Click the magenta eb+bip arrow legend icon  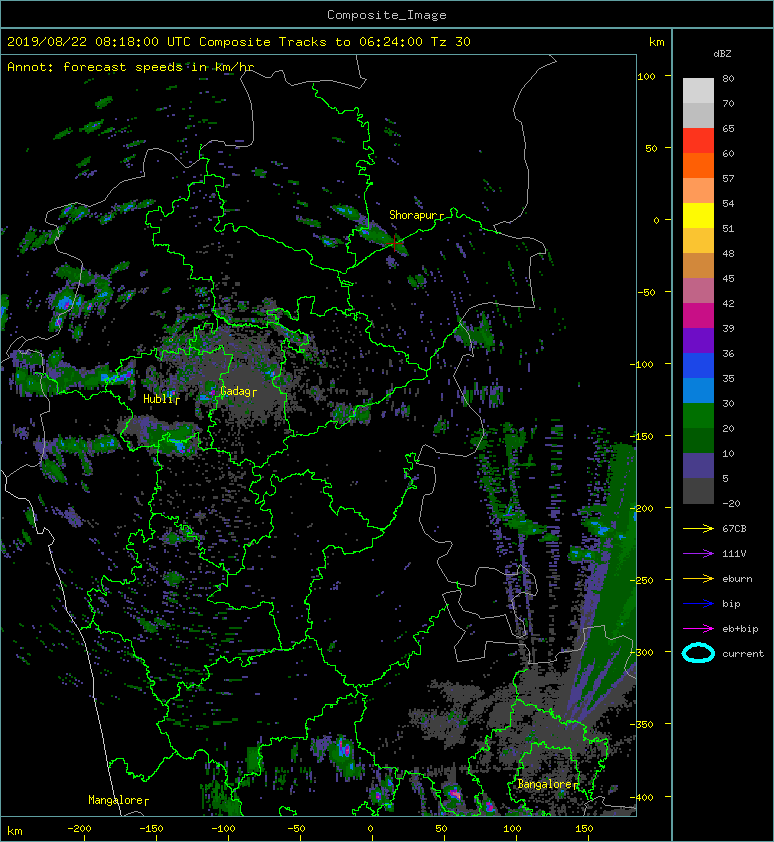pos(698,629)
